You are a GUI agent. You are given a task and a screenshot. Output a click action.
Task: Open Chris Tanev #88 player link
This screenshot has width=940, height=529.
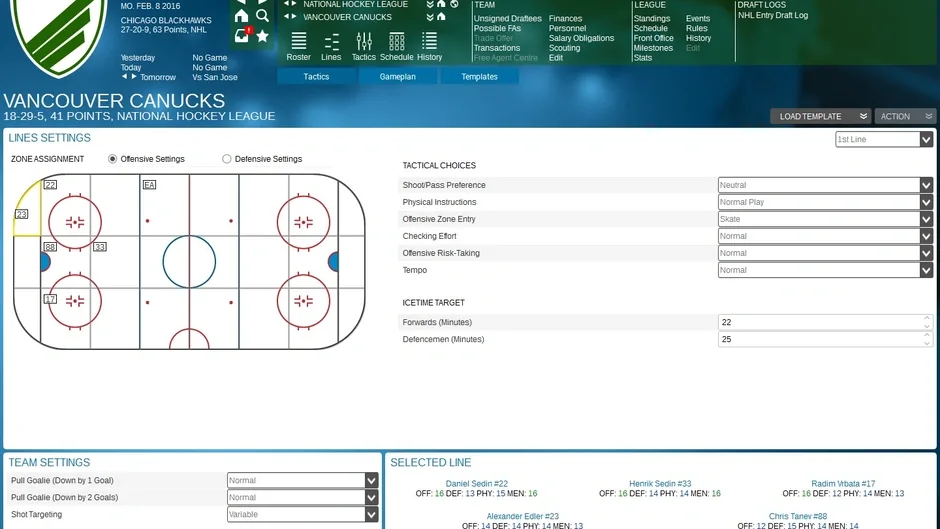tap(798, 516)
